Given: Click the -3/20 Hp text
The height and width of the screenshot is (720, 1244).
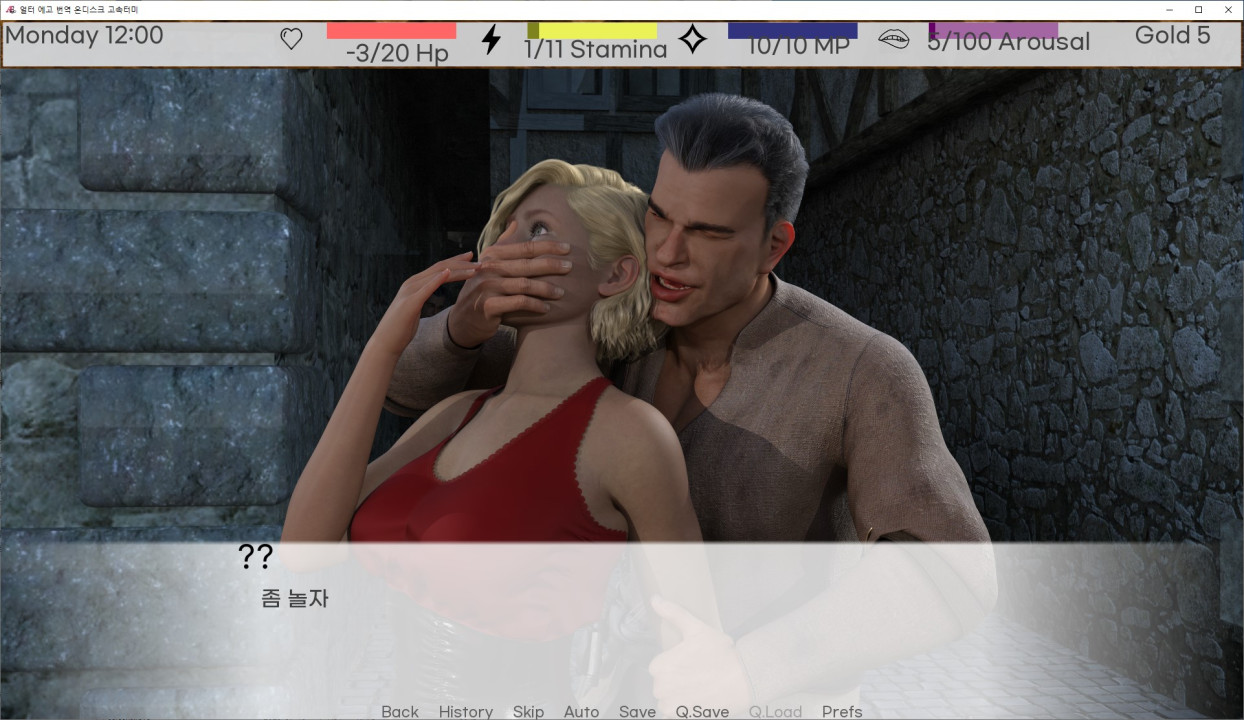Looking at the screenshot, I should pos(397,53).
